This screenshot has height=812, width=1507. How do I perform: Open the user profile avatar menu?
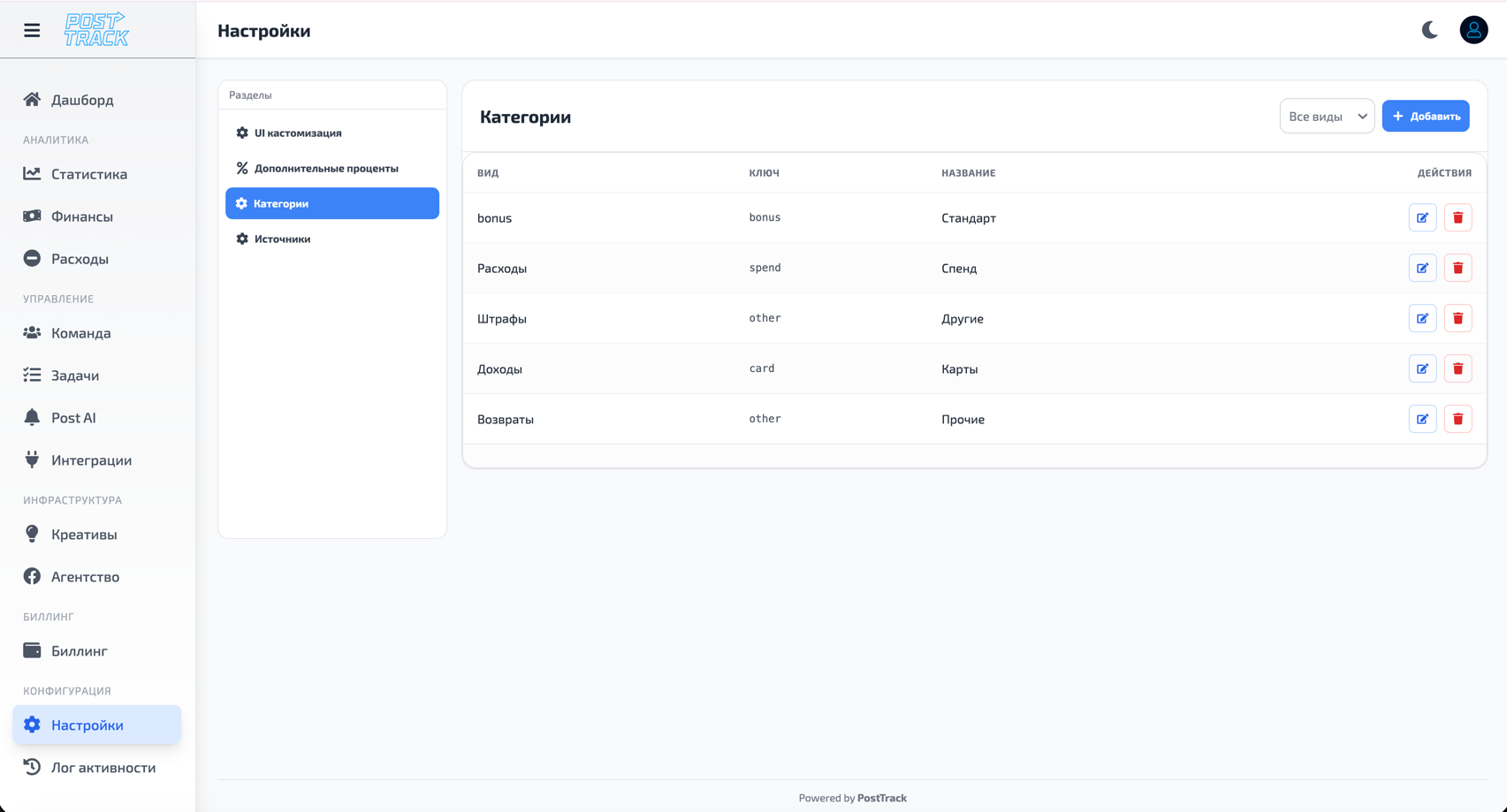(x=1473, y=30)
